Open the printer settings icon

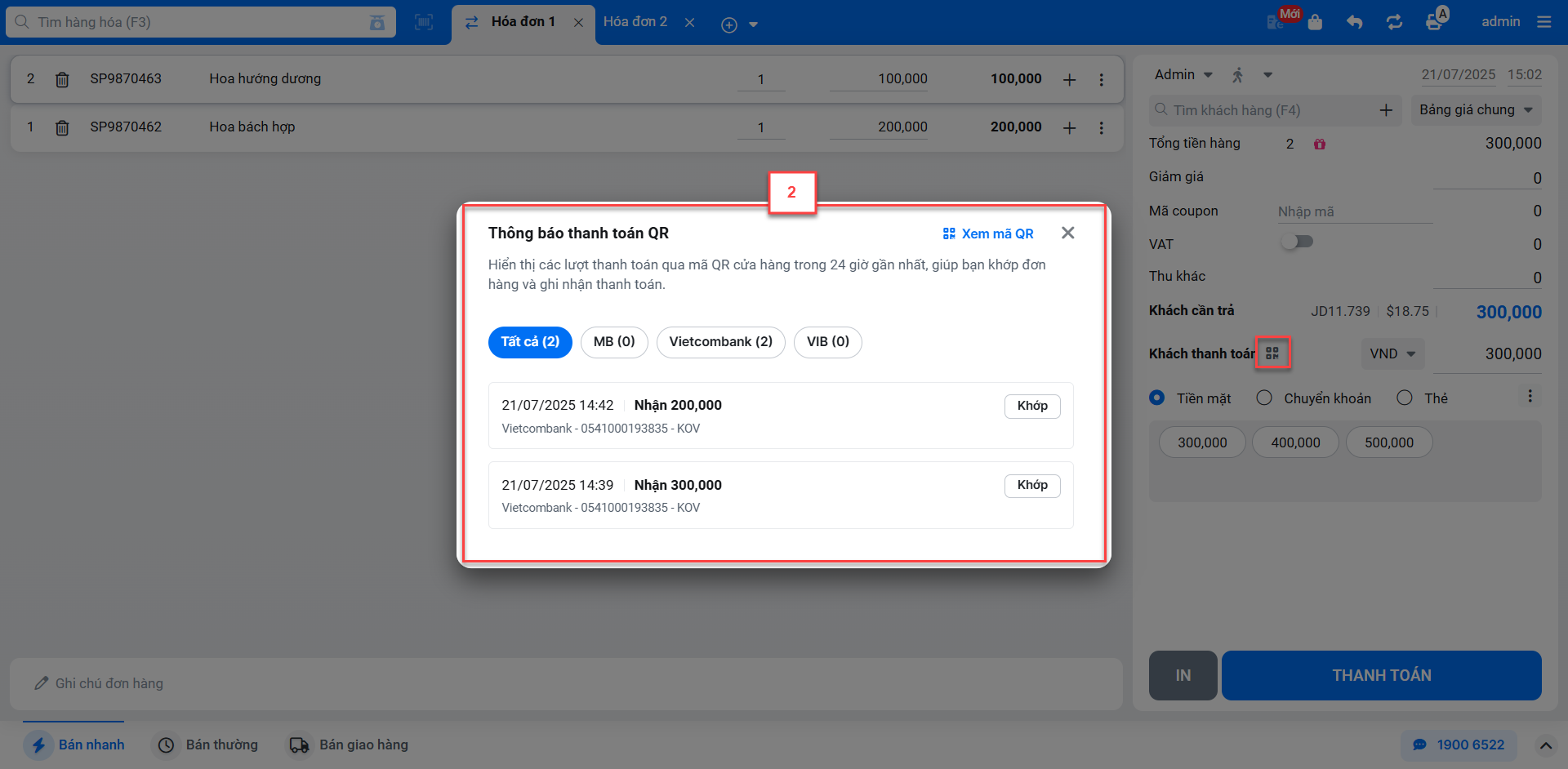(1434, 22)
